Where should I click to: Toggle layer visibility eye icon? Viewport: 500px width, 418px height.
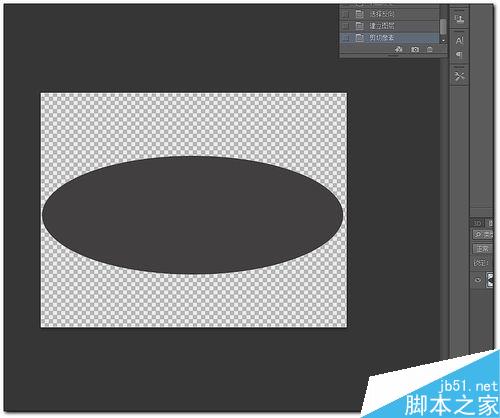pyautogui.click(x=478, y=280)
